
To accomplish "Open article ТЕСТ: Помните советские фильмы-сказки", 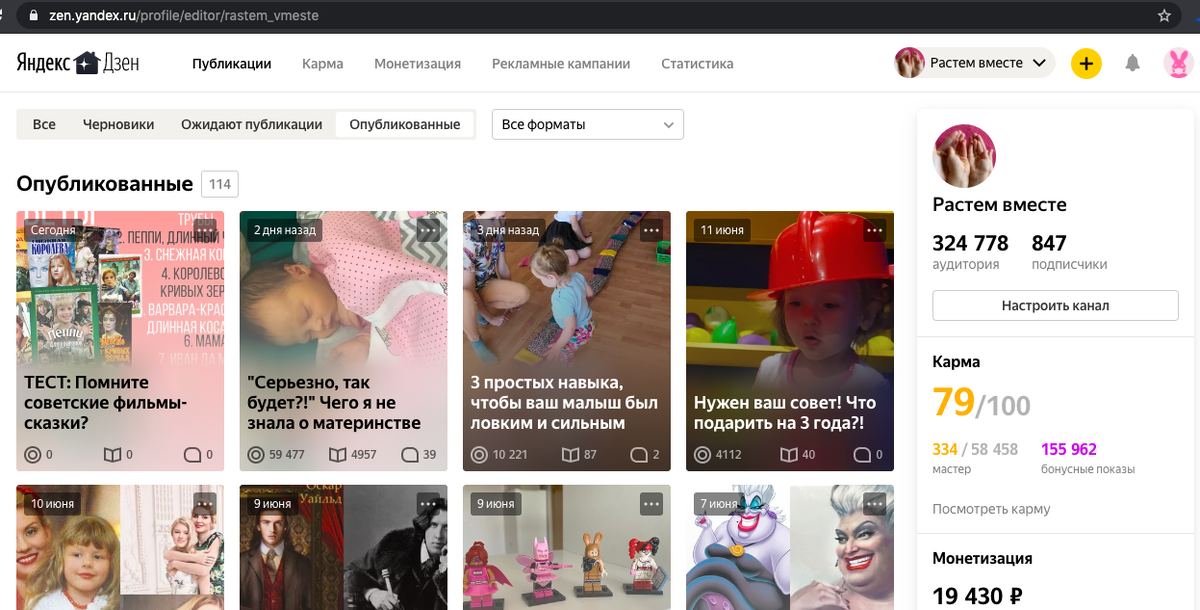I will click(120, 341).
